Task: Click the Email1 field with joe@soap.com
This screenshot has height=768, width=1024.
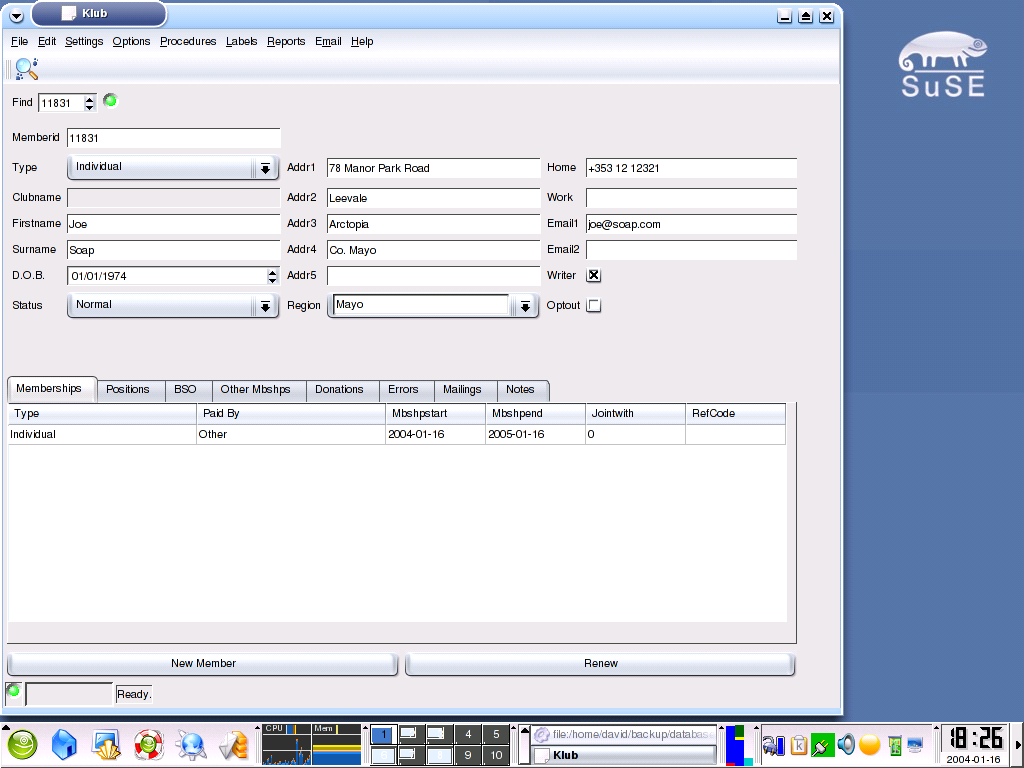Action: tap(691, 225)
